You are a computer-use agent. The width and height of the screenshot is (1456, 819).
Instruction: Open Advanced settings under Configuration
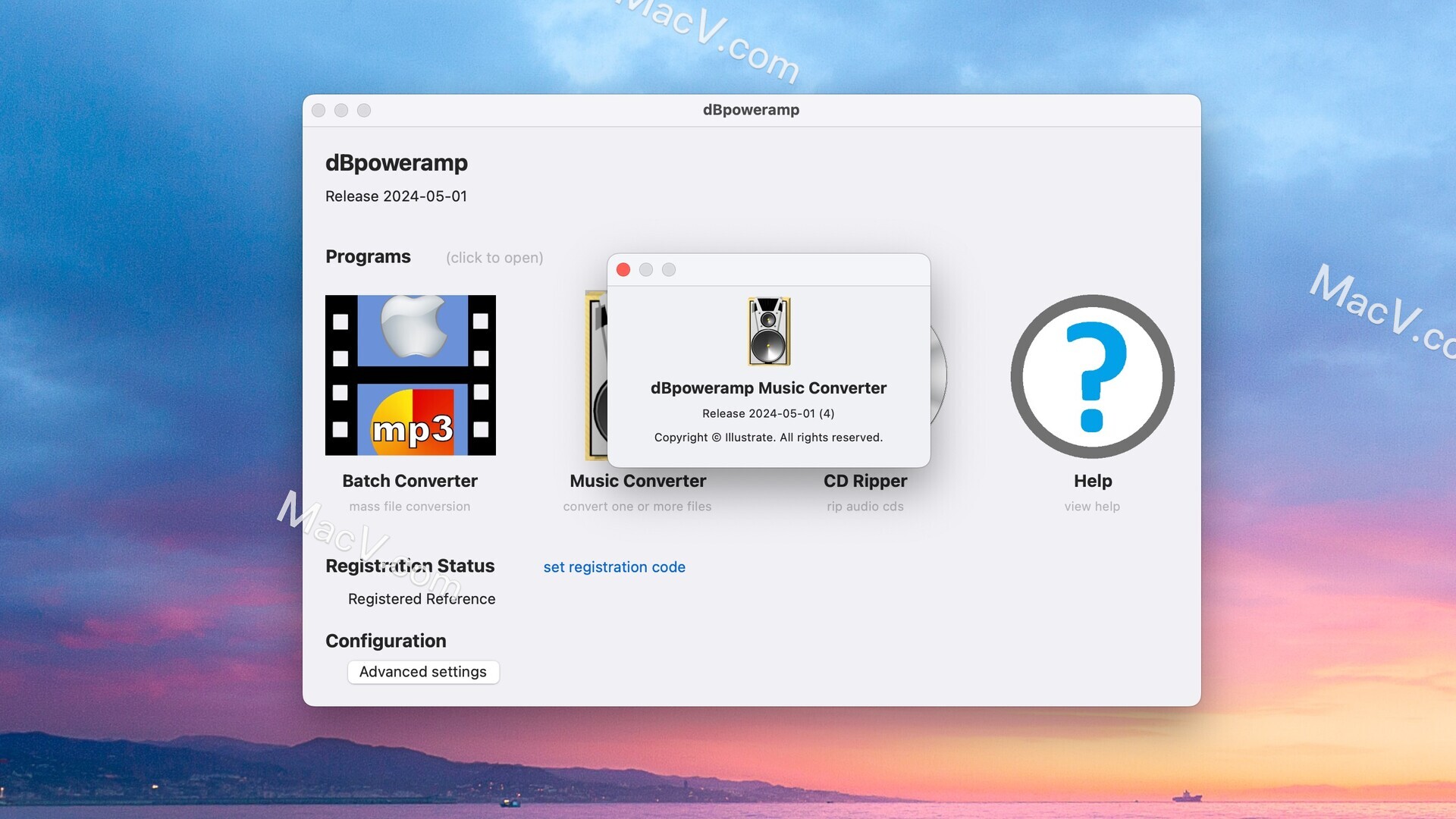coord(423,672)
